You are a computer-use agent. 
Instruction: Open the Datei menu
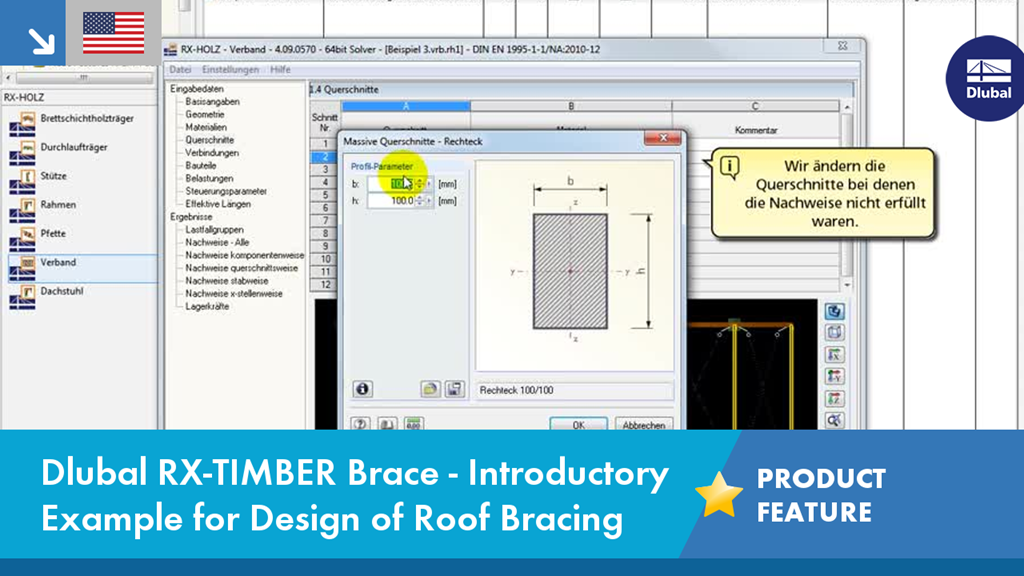pos(180,70)
